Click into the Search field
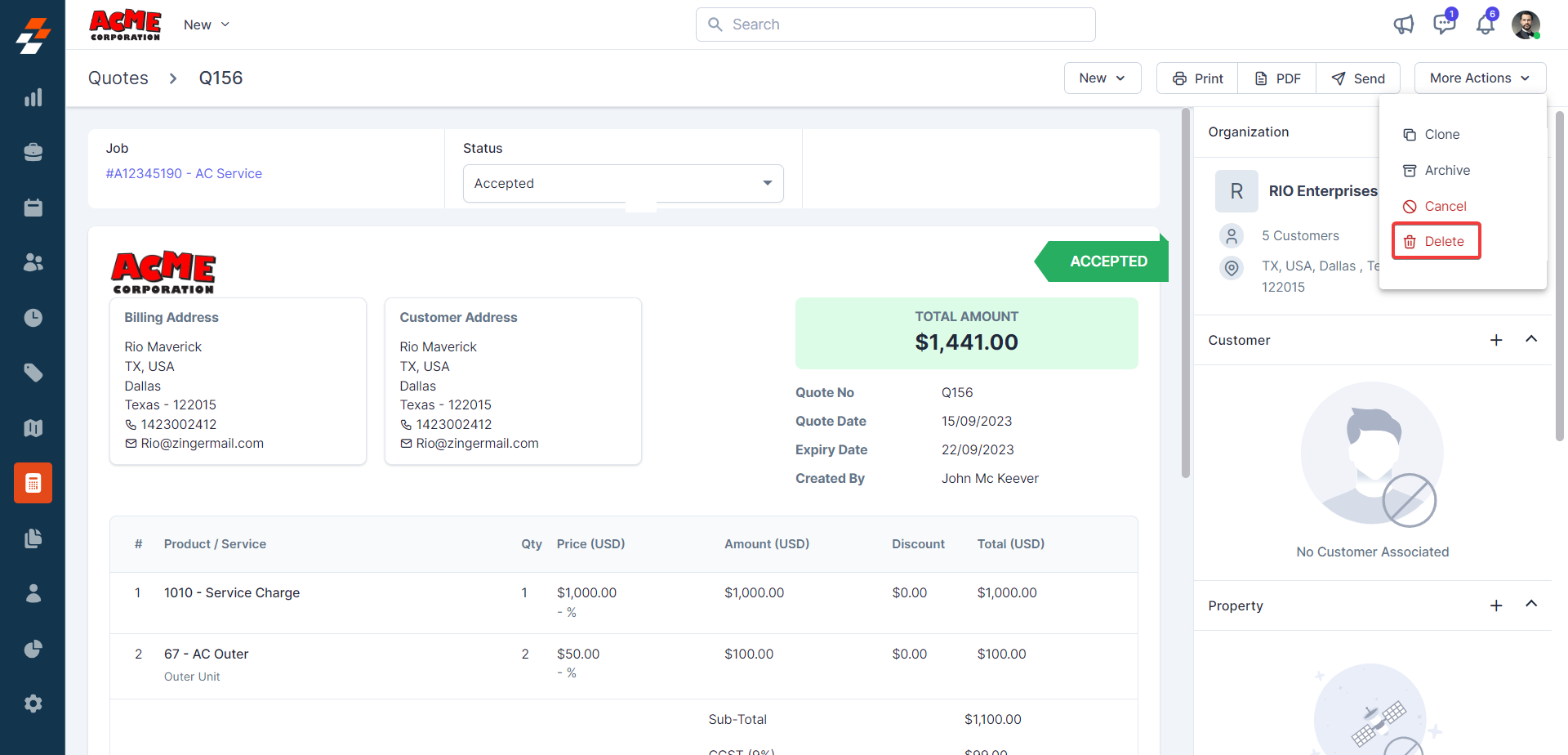This screenshot has height=755, width=1568. point(895,25)
